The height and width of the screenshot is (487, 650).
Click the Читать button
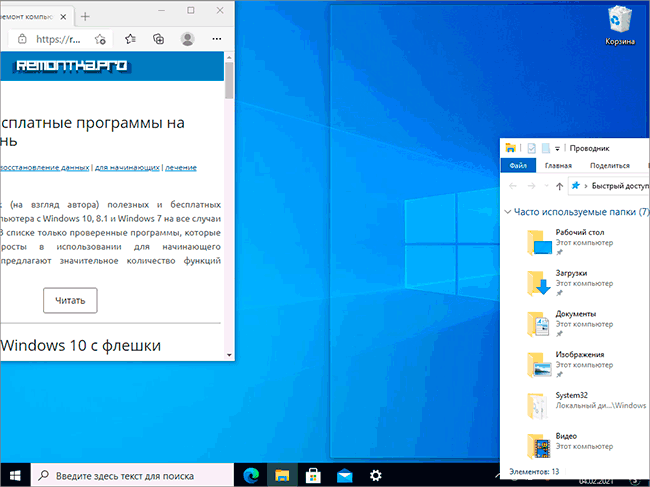70,300
